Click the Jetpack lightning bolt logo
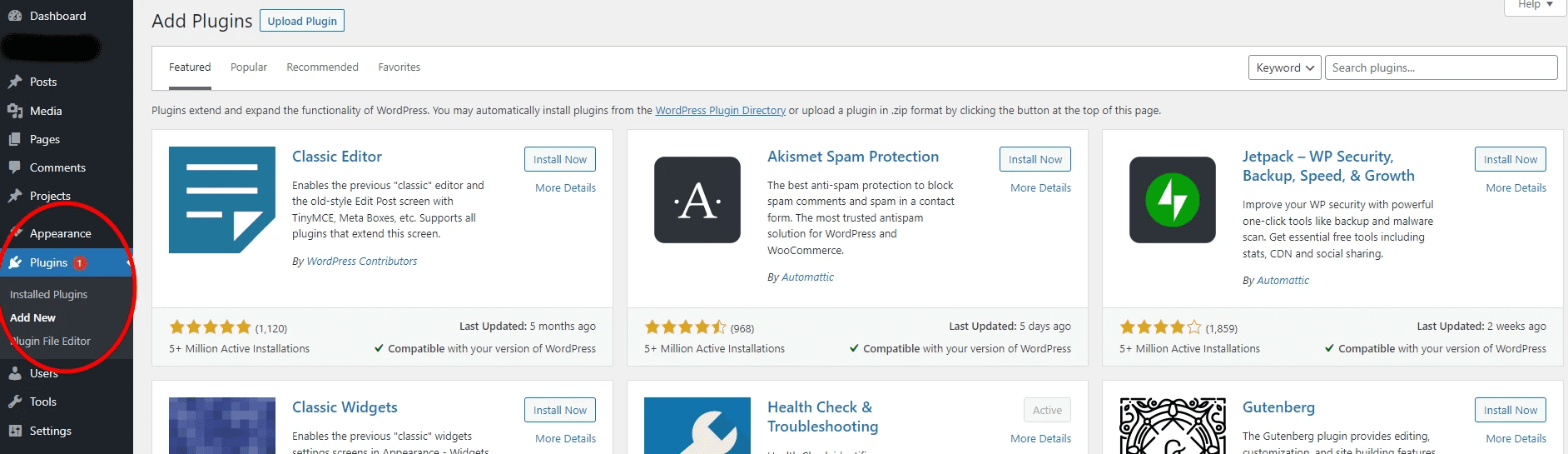 pos(1173,200)
